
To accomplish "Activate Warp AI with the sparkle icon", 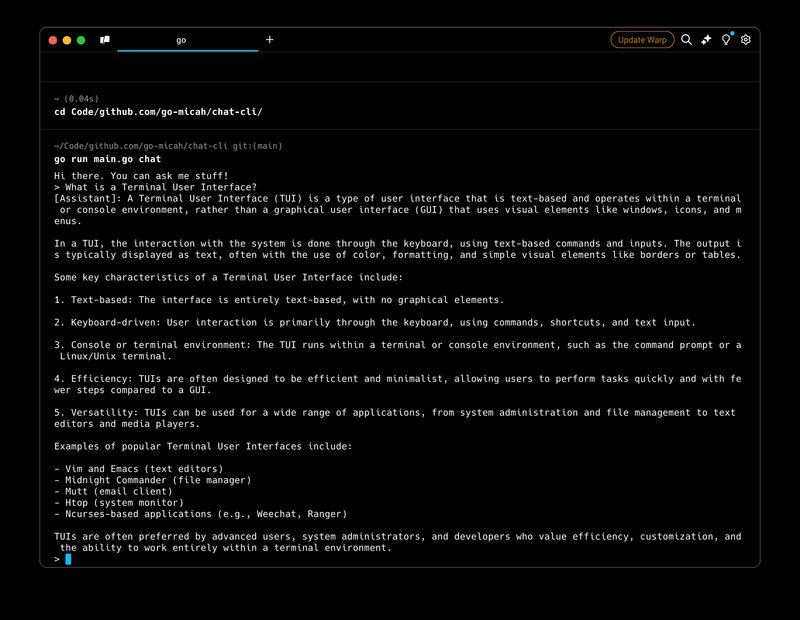I will click(x=706, y=39).
